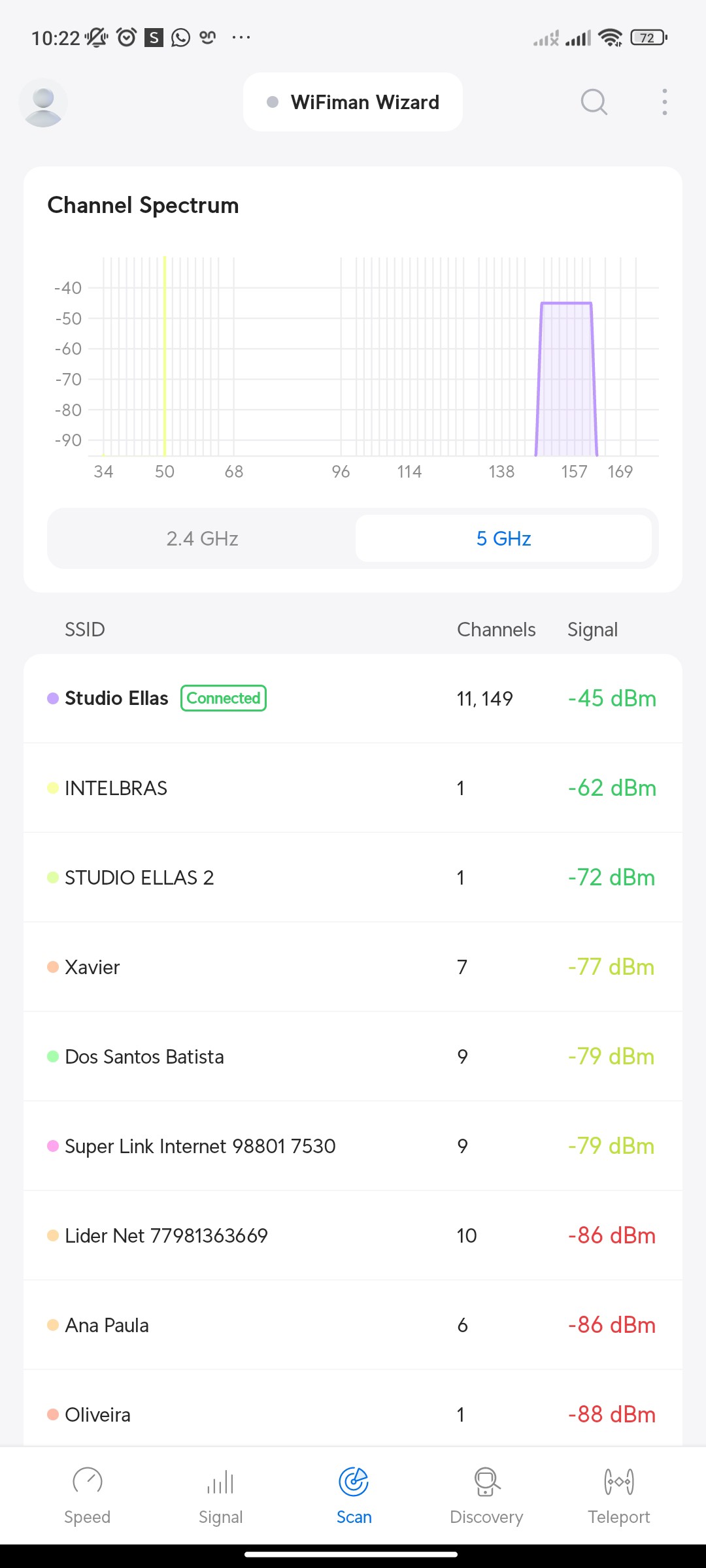The height and width of the screenshot is (1568, 706).
Task: Open the three-dot overflow menu
Action: tap(664, 102)
